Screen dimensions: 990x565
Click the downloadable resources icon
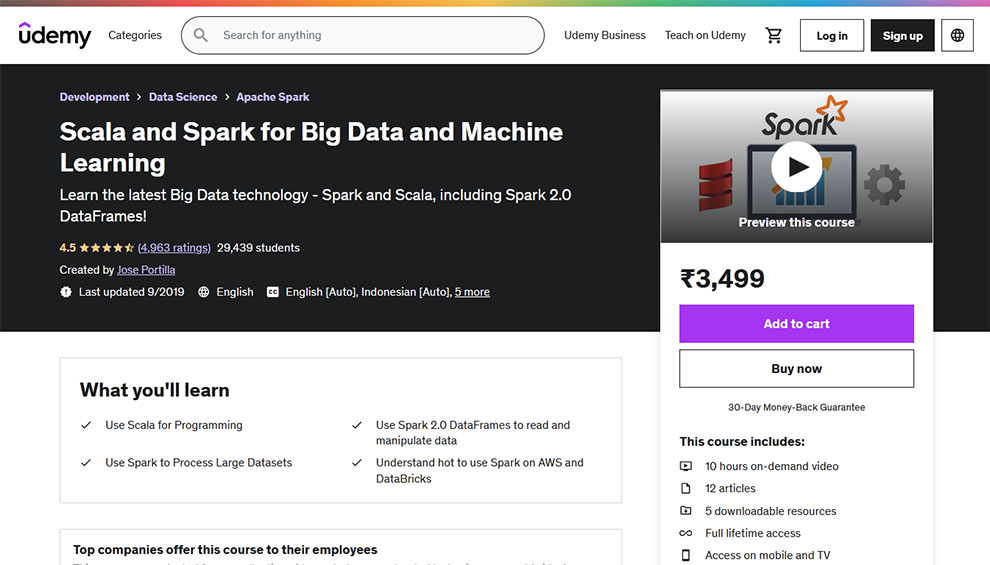coord(686,511)
